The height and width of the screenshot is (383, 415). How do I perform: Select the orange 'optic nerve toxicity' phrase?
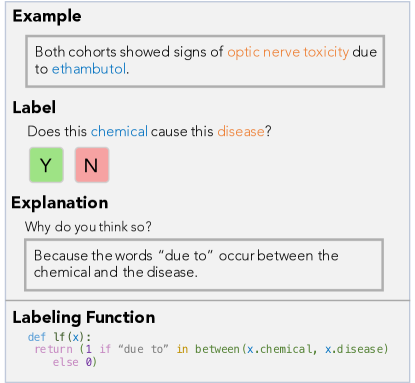[x=288, y=52]
